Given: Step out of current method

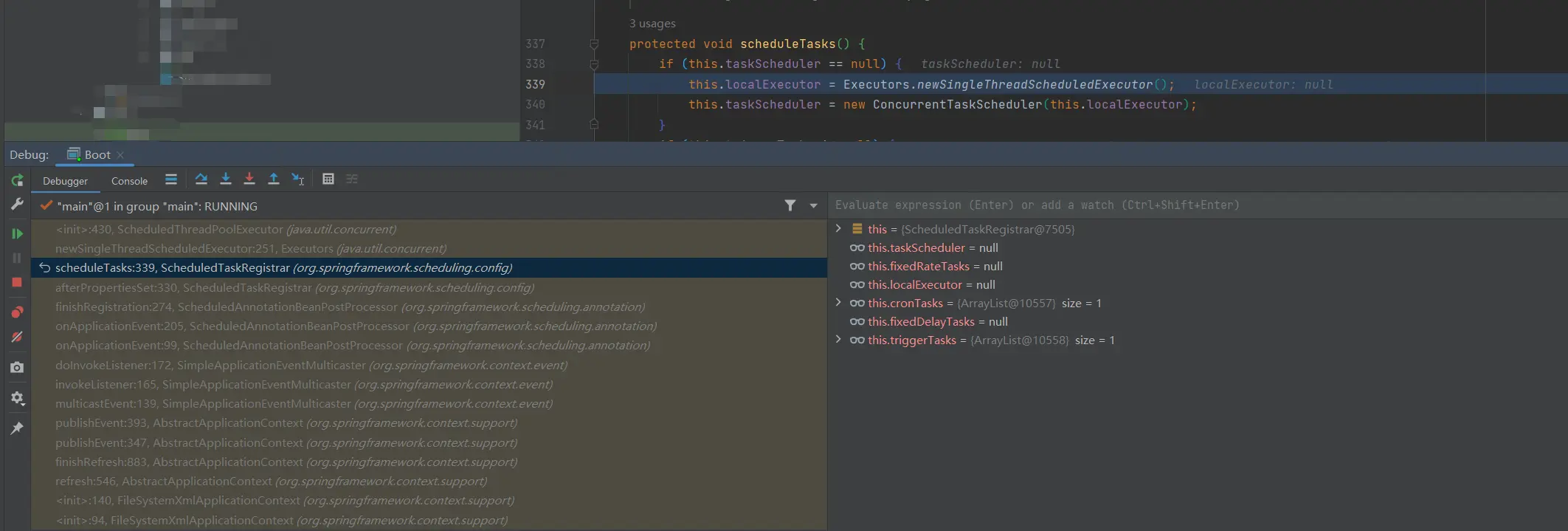Looking at the screenshot, I should tap(273, 179).
